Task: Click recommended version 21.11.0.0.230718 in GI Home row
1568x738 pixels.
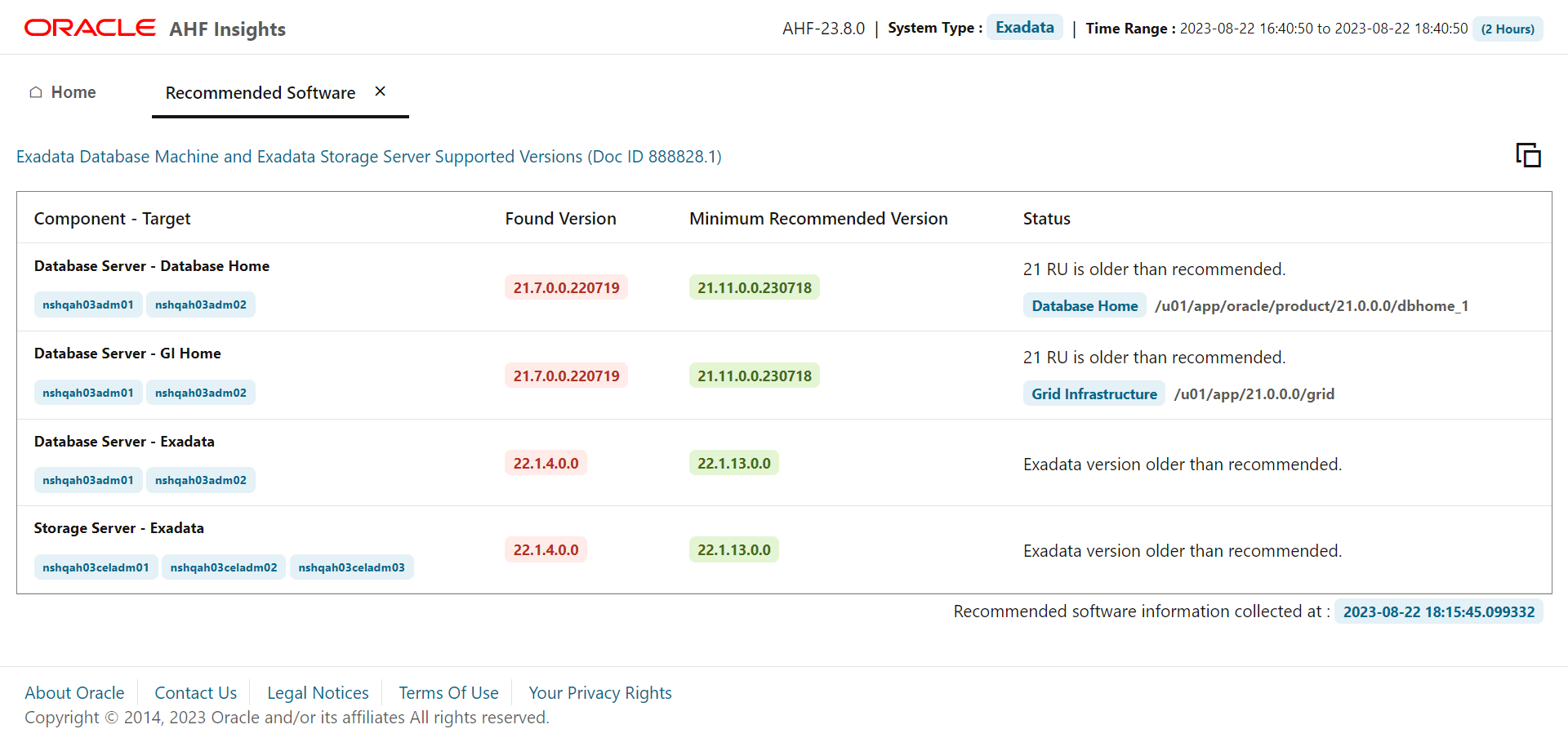Action: [755, 376]
